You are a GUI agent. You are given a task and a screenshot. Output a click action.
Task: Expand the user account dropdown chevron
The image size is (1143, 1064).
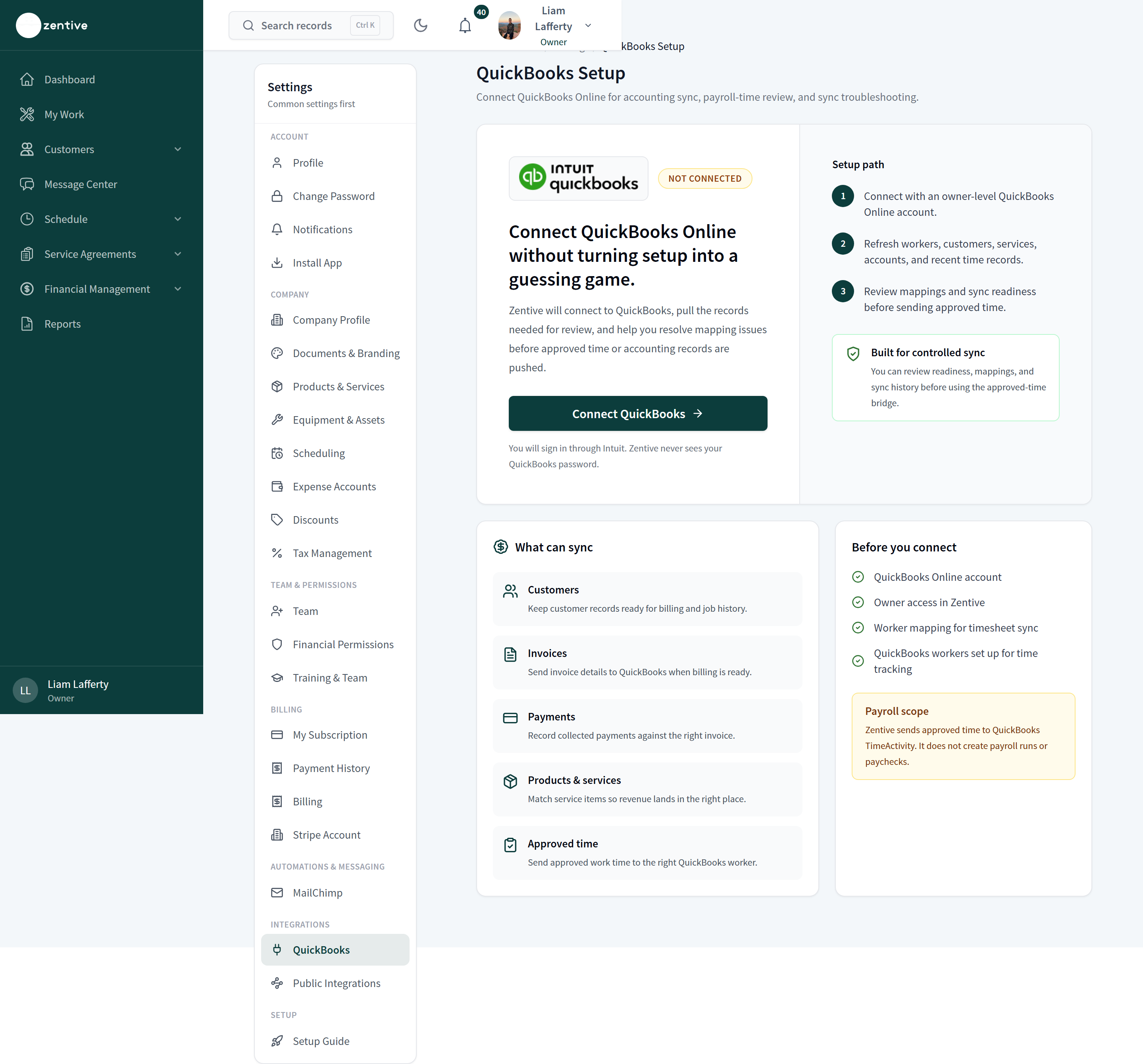tap(588, 25)
